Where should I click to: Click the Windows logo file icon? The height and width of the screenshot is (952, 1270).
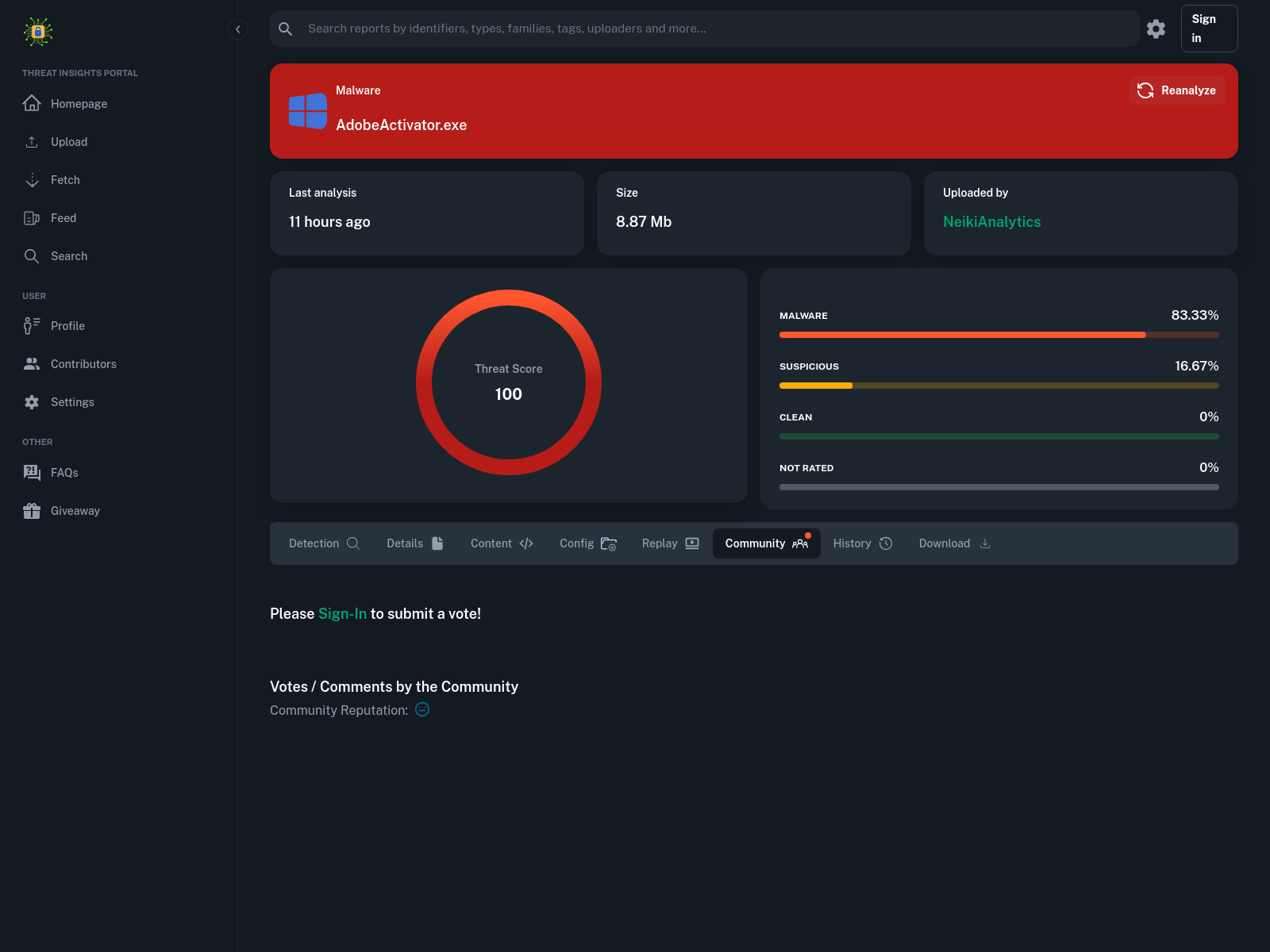pos(308,111)
